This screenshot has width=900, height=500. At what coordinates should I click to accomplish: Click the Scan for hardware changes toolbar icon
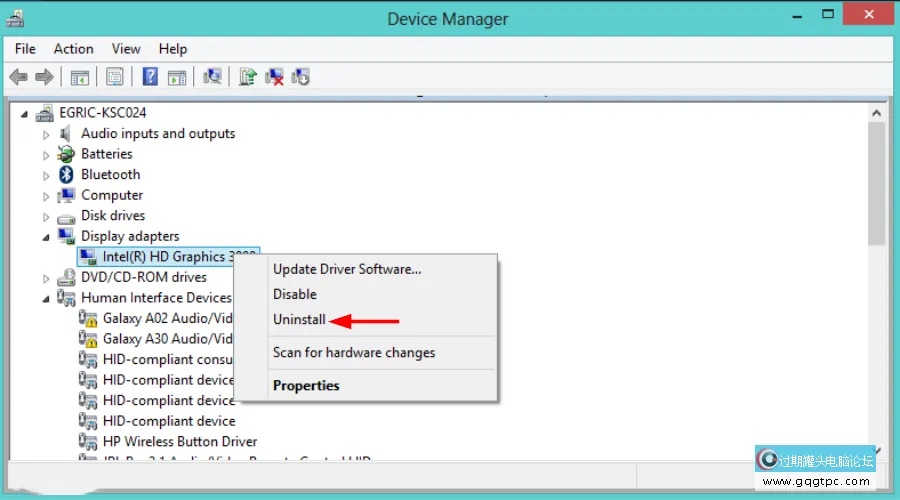pyautogui.click(x=212, y=77)
